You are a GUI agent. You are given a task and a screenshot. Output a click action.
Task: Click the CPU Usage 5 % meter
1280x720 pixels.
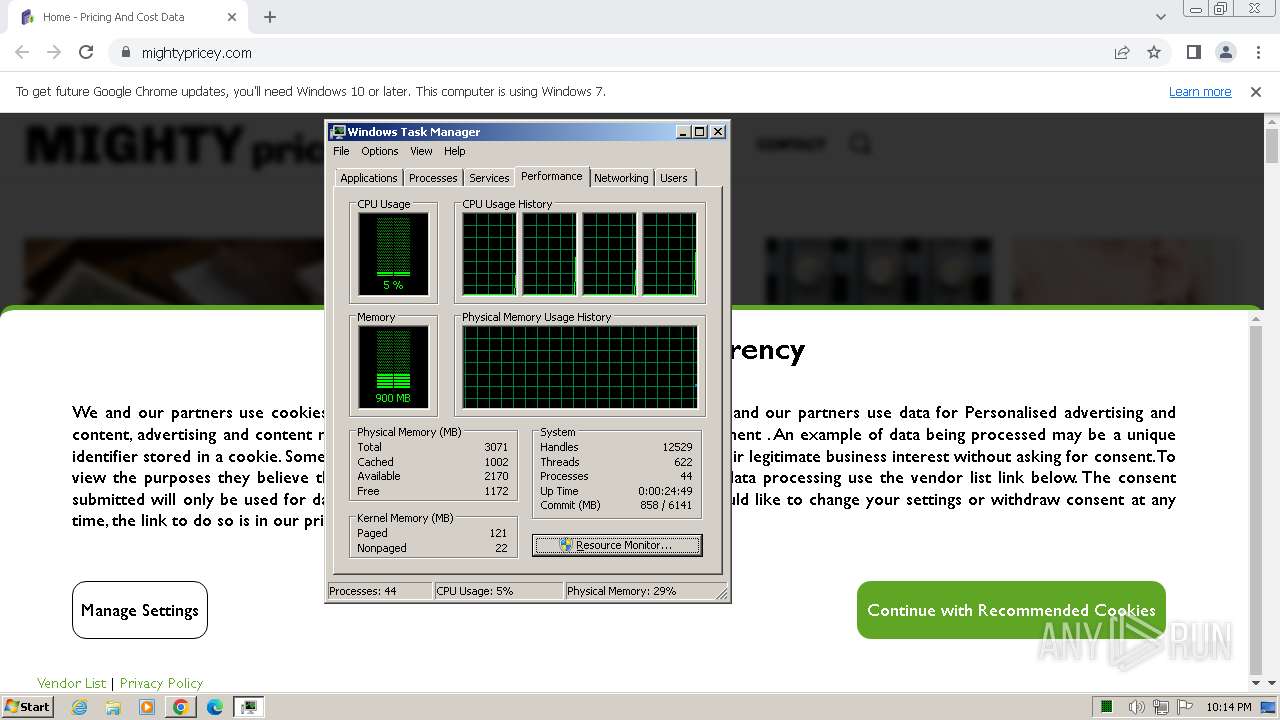click(393, 254)
